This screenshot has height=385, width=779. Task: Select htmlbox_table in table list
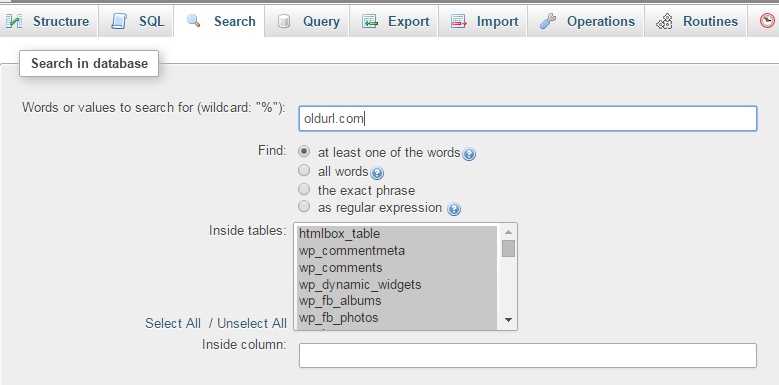click(396, 234)
